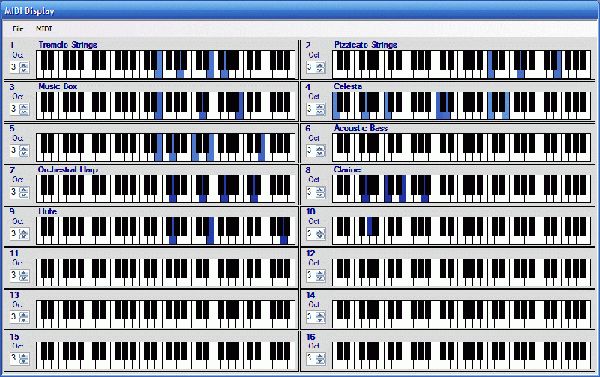This screenshot has width=600, height=377.
Task: Click the channel 12 piano keyboard
Action: [462, 272]
